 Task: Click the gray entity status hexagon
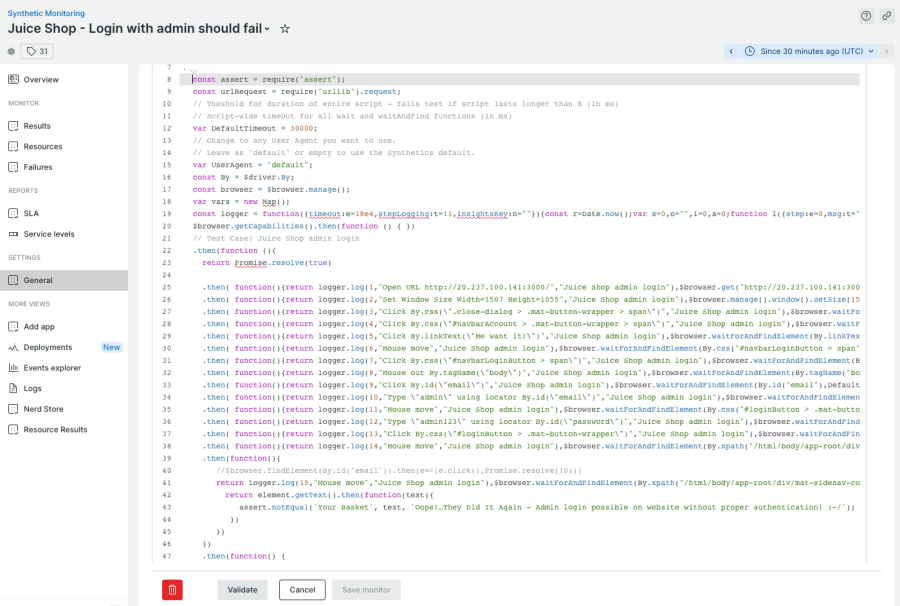coord(11,51)
